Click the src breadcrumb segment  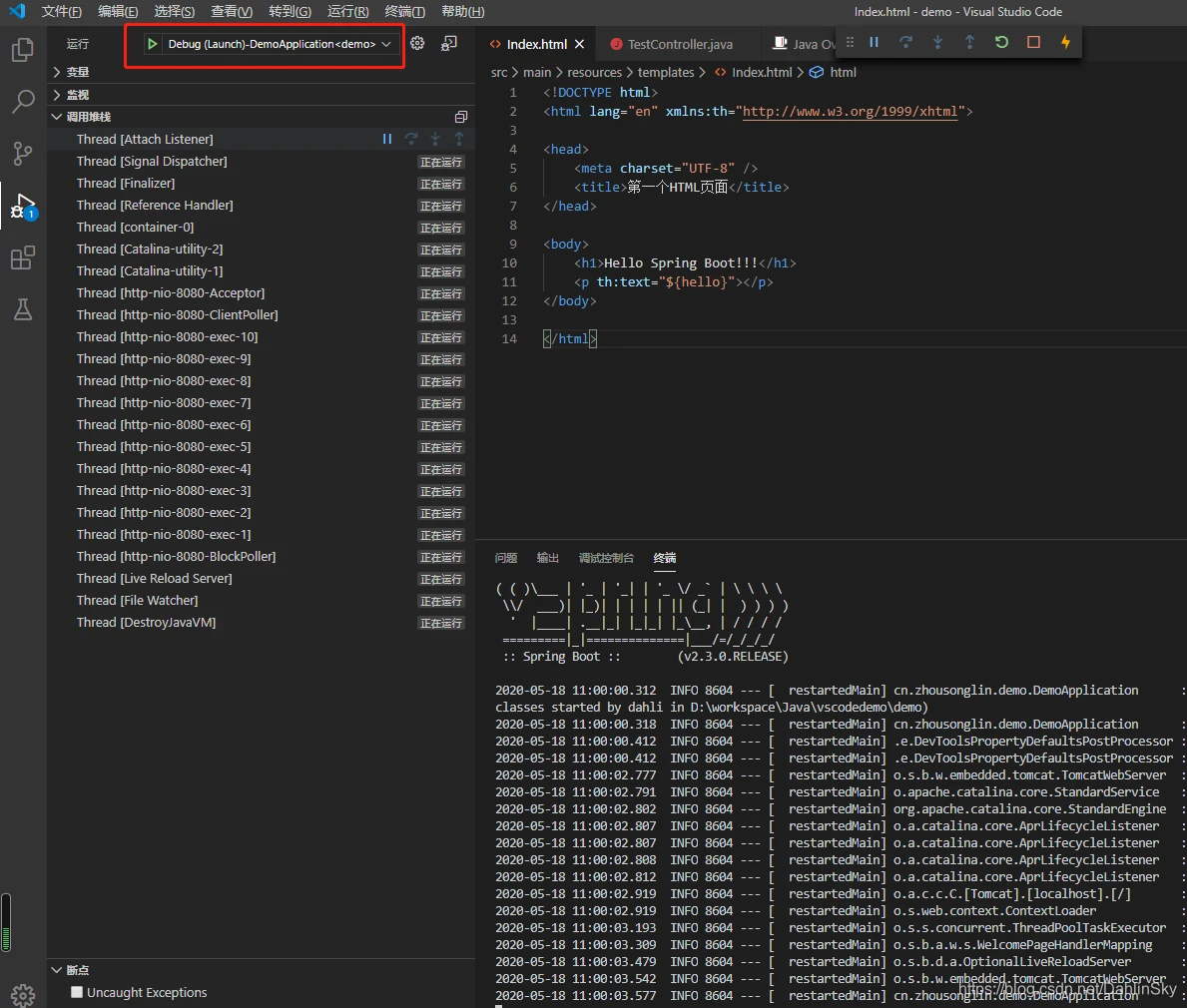[x=499, y=72]
